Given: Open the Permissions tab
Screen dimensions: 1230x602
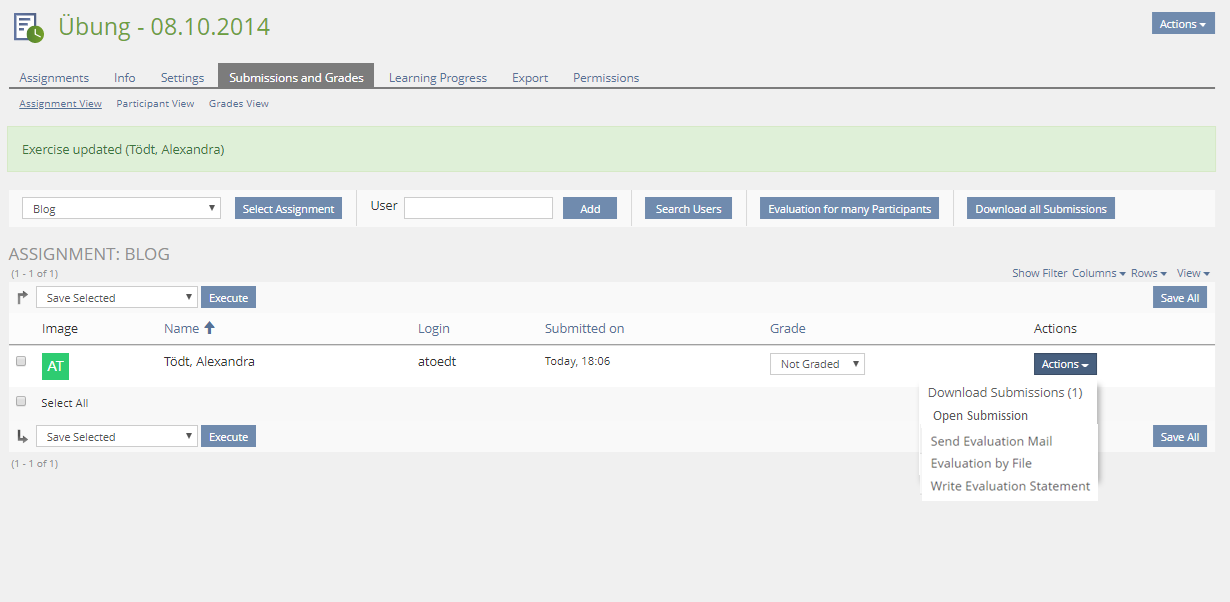Looking at the screenshot, I should (605, 77).
